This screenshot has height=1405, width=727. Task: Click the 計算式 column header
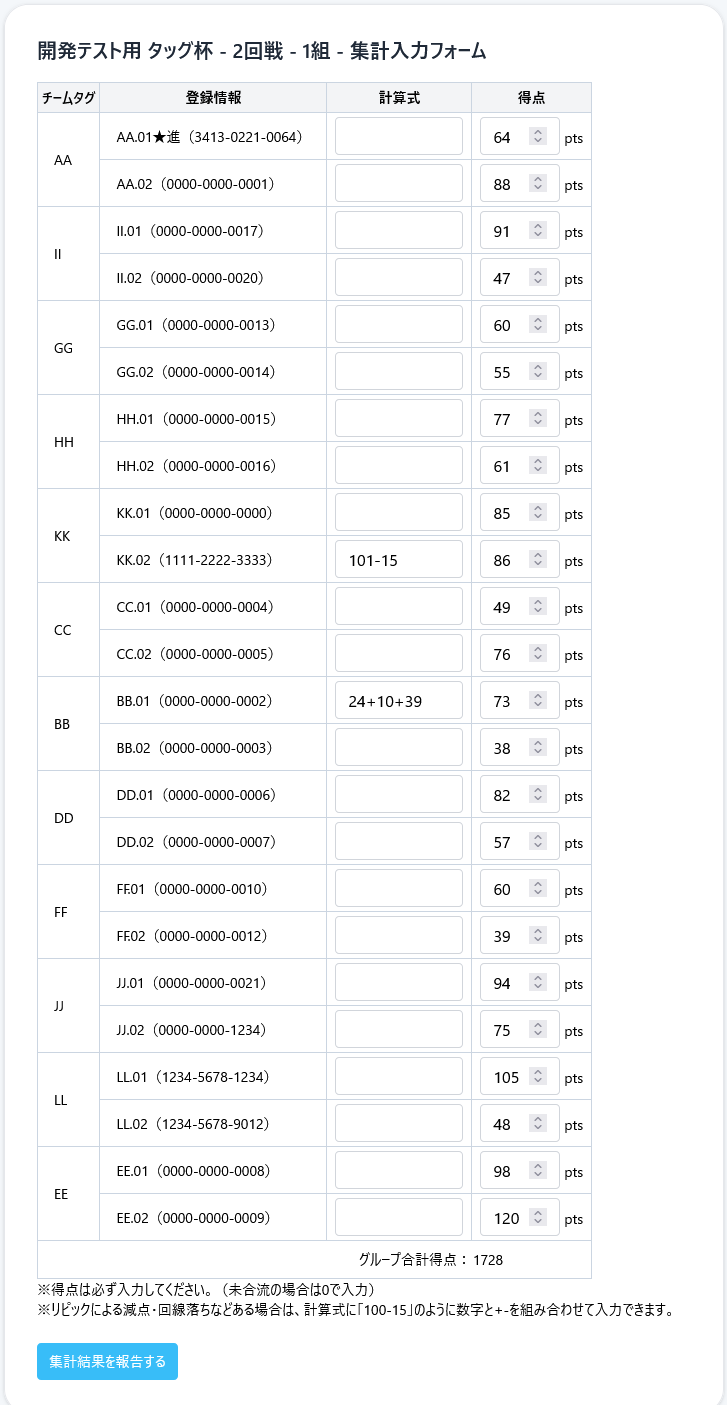click(399, 98)
